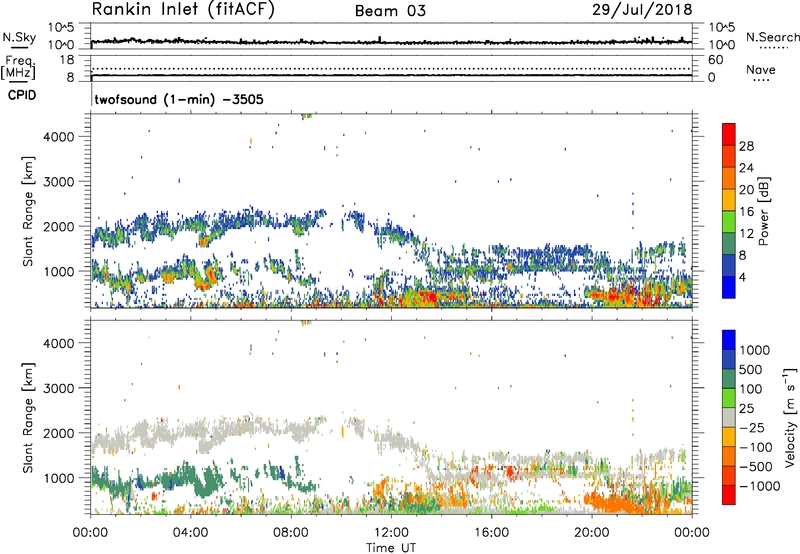Click the dotted line sample under 'Nave'
This screenshot has width=800, height=554.
(762, 80)
